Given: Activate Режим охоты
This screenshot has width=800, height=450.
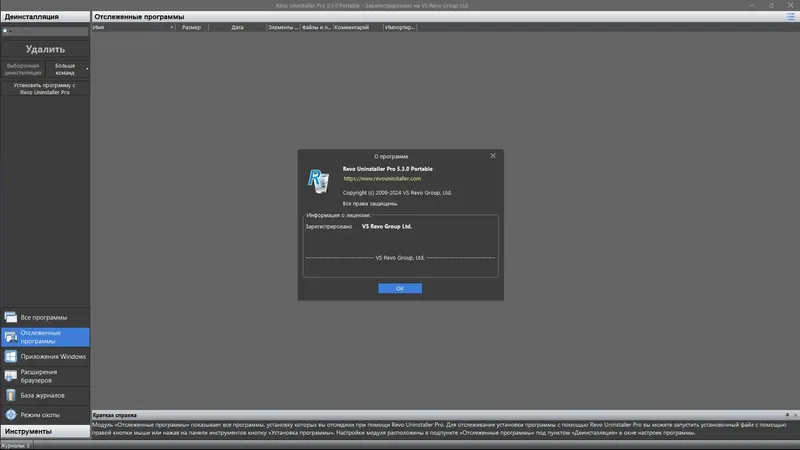Looking at the screenshot, I should tap(45, 415).
